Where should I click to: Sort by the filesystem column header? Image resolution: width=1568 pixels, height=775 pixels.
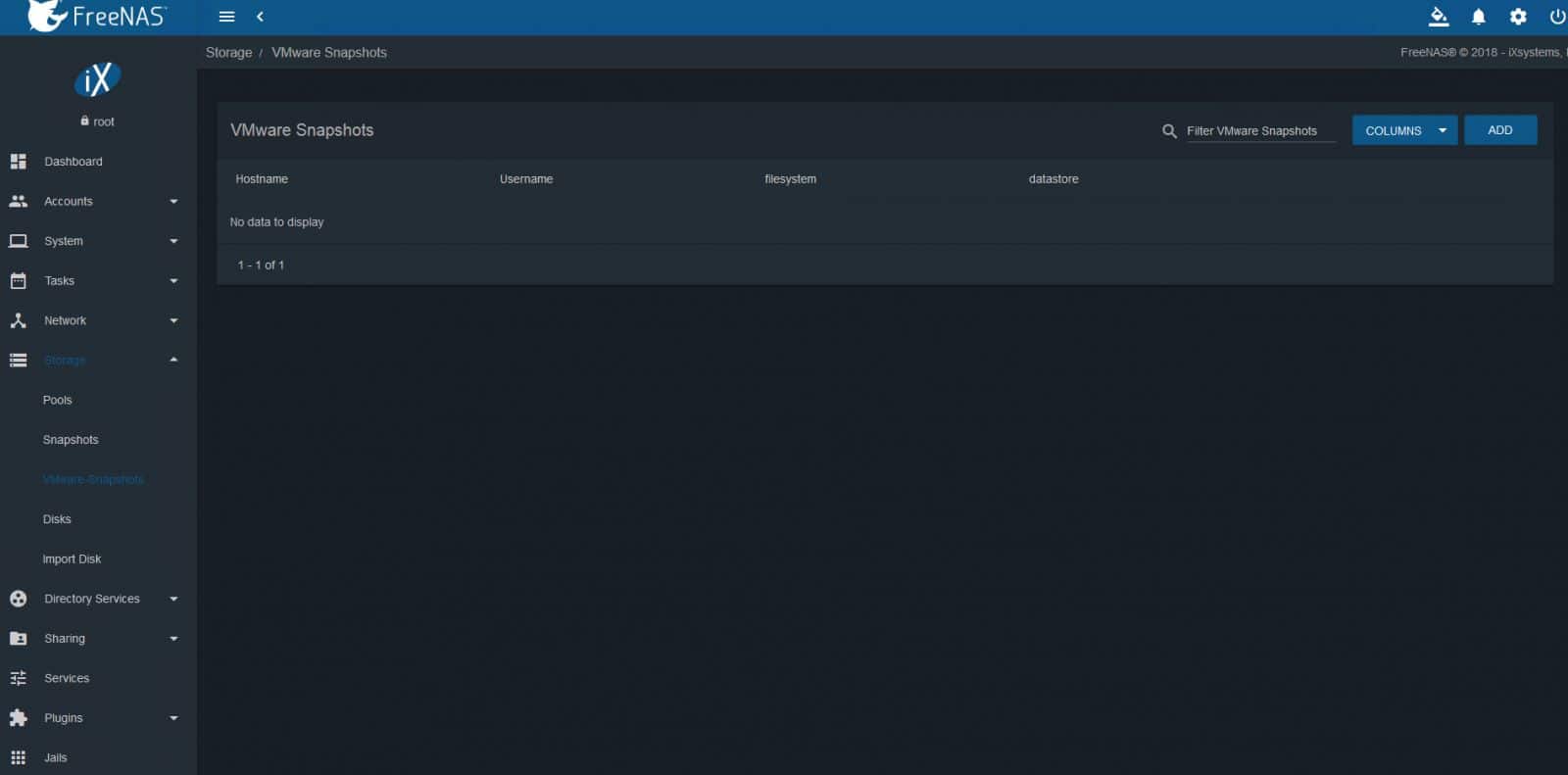click(790, 179)
